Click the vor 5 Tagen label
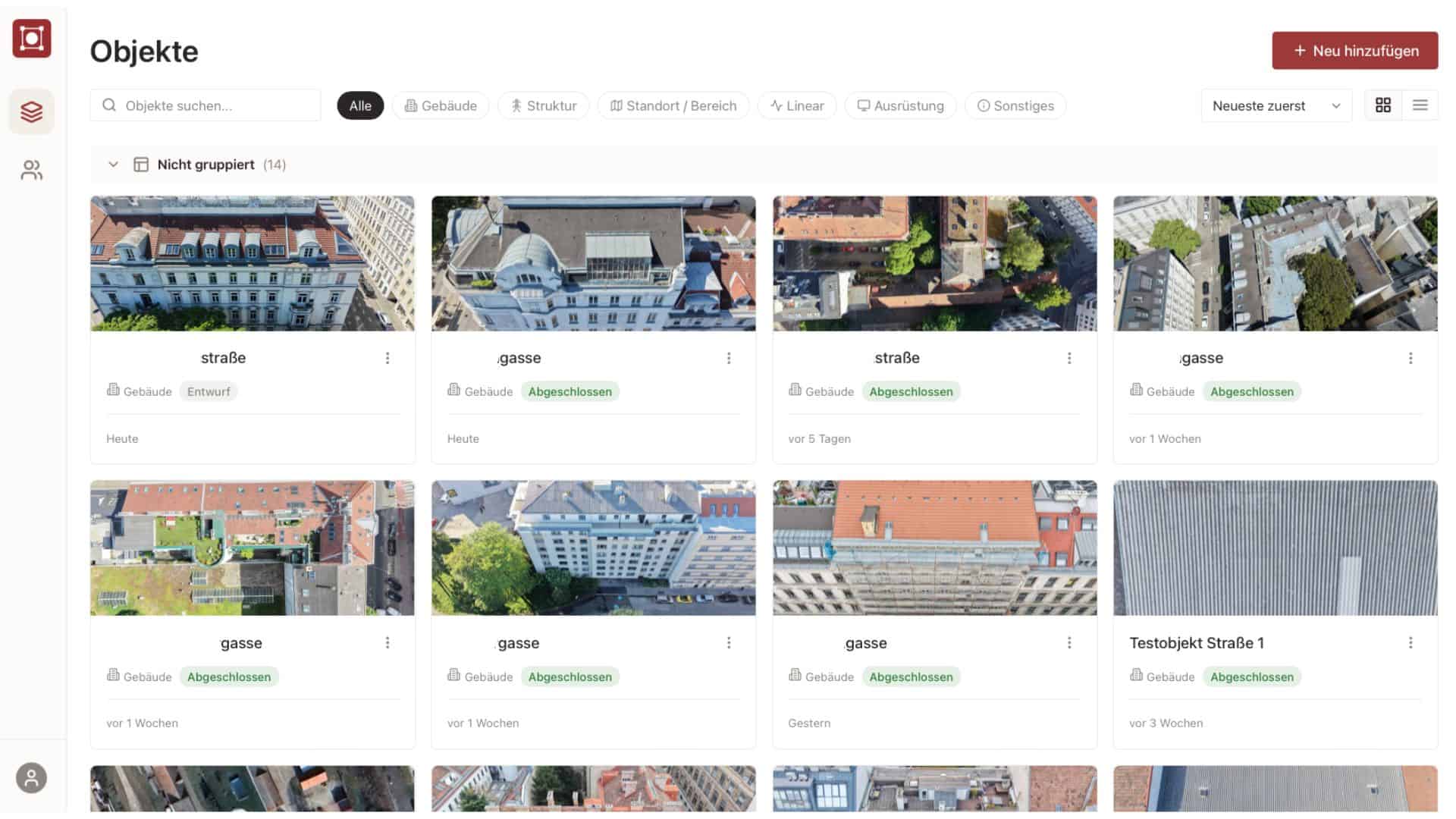Screen dimensions: 1456x819 819,439
